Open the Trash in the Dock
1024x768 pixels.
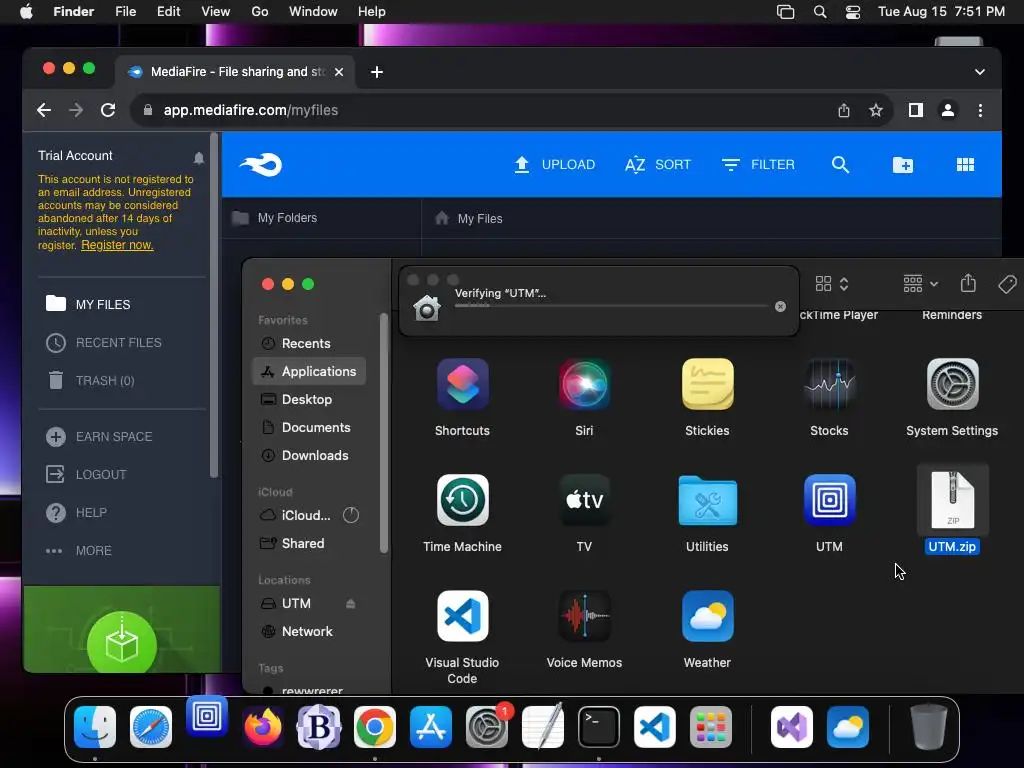click(928, 727)
